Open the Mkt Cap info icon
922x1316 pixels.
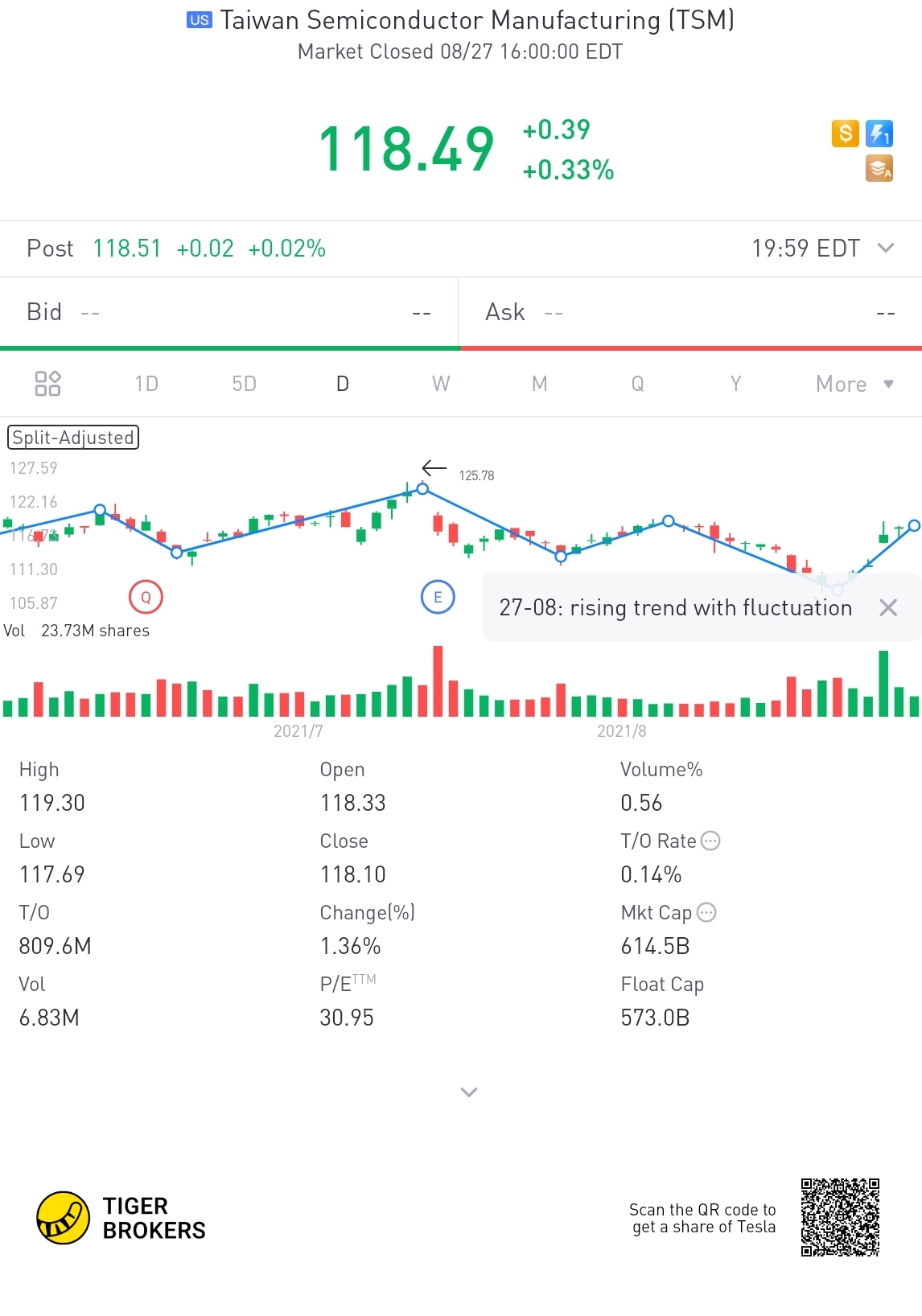pyautogui.click(x=706, y=912)
